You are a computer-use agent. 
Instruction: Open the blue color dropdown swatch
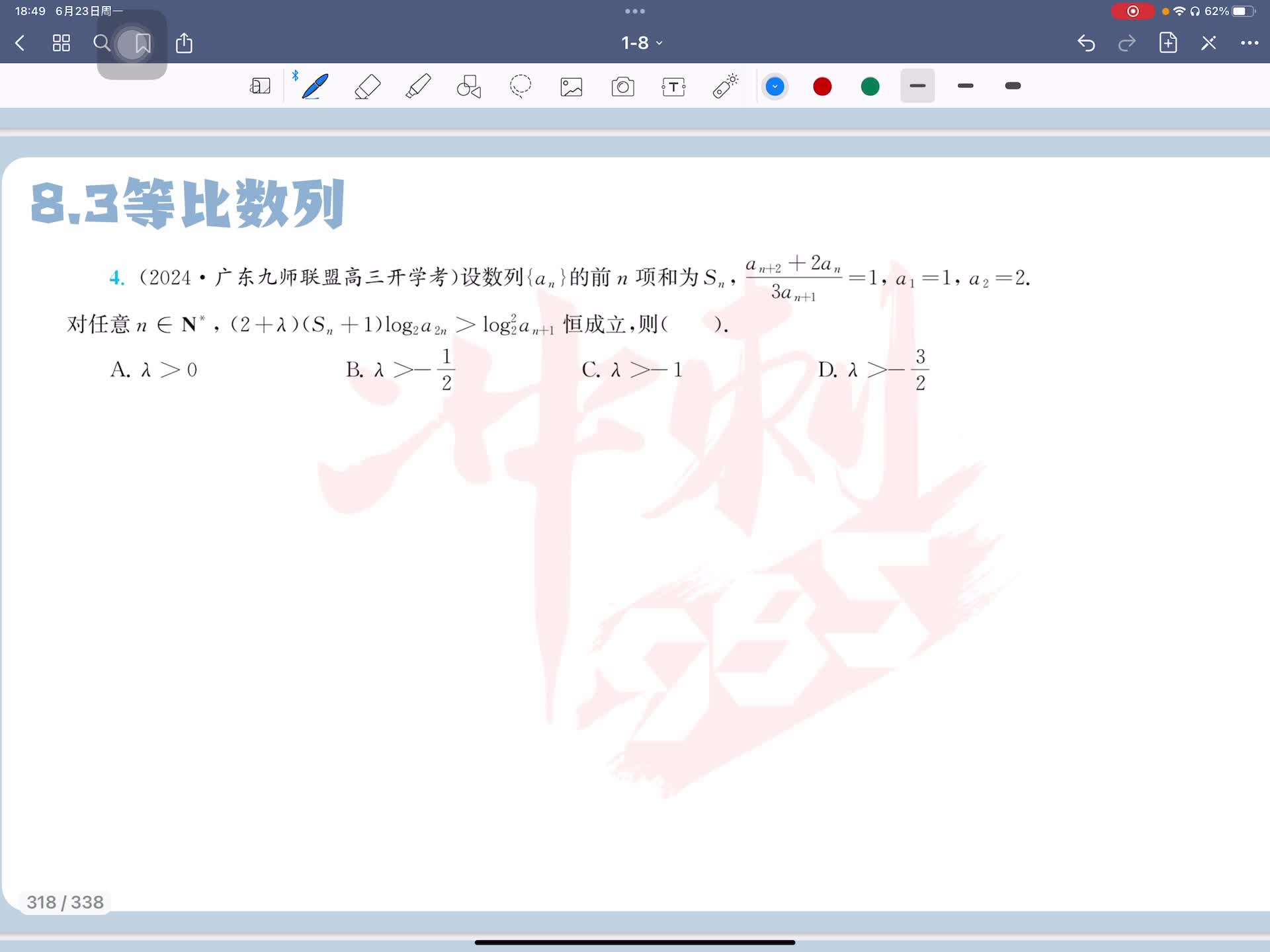point(775,87)
